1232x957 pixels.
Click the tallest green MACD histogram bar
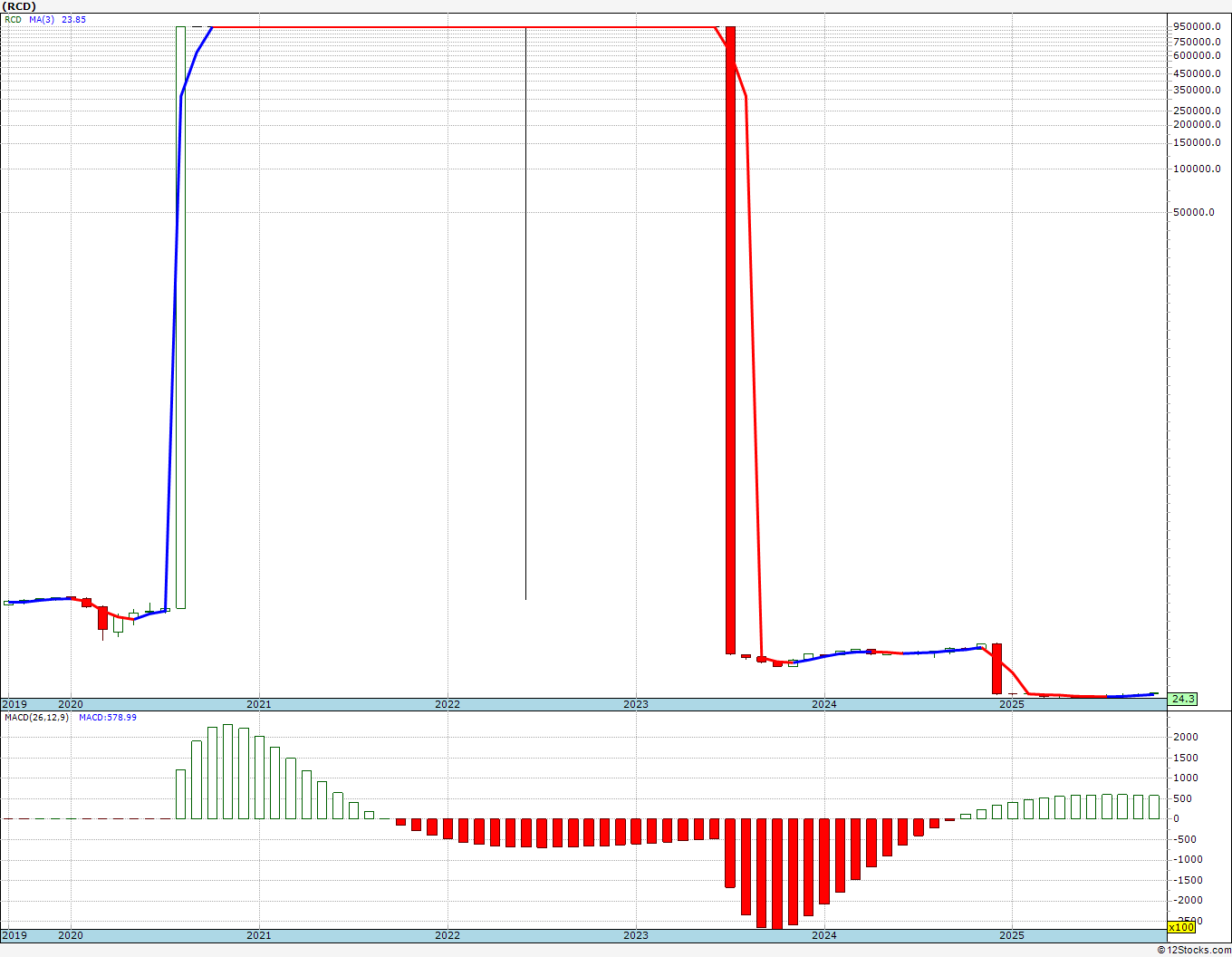point(228,771)
